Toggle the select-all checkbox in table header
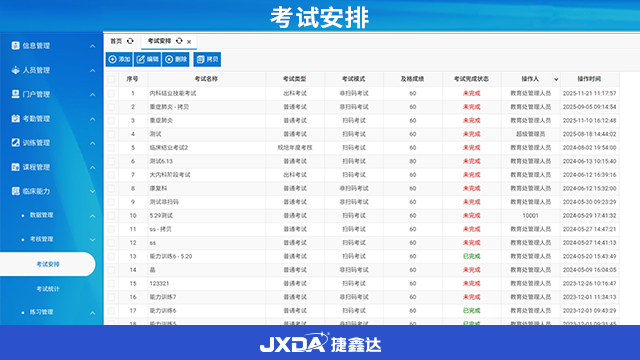This screenshot has width=640, height=360. pos(111,79)
